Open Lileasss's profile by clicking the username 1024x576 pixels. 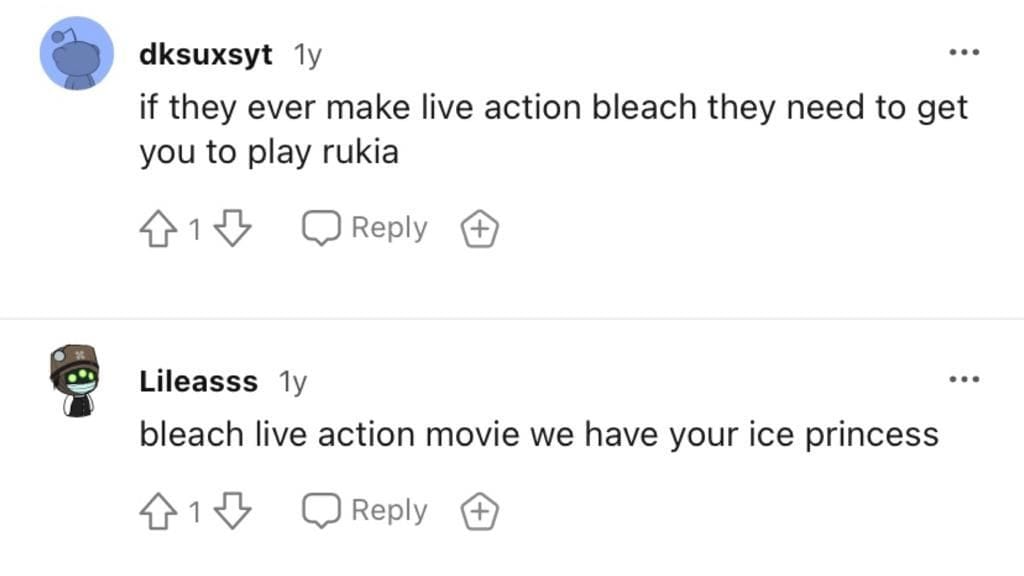(x=198, y=381)
